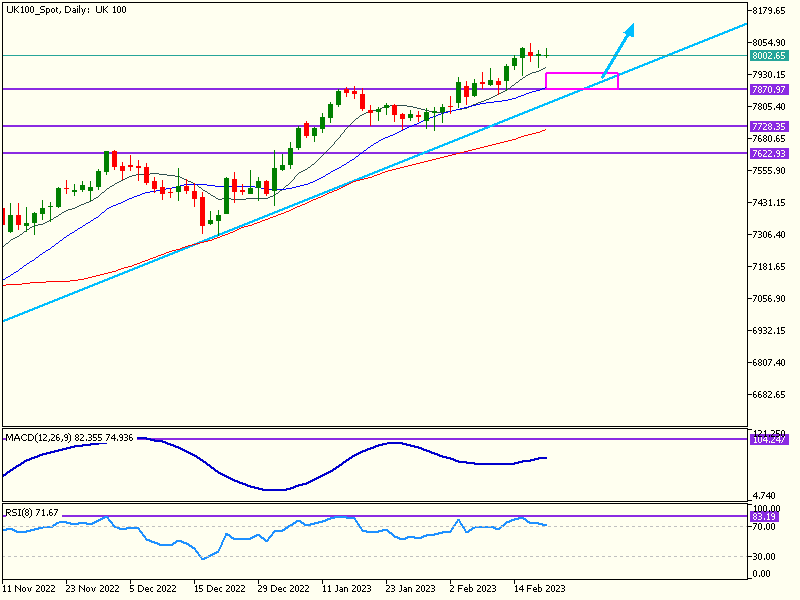Select the 7728.35 level price tag
This screenshot has height=600, width=800.
(768, 127)
